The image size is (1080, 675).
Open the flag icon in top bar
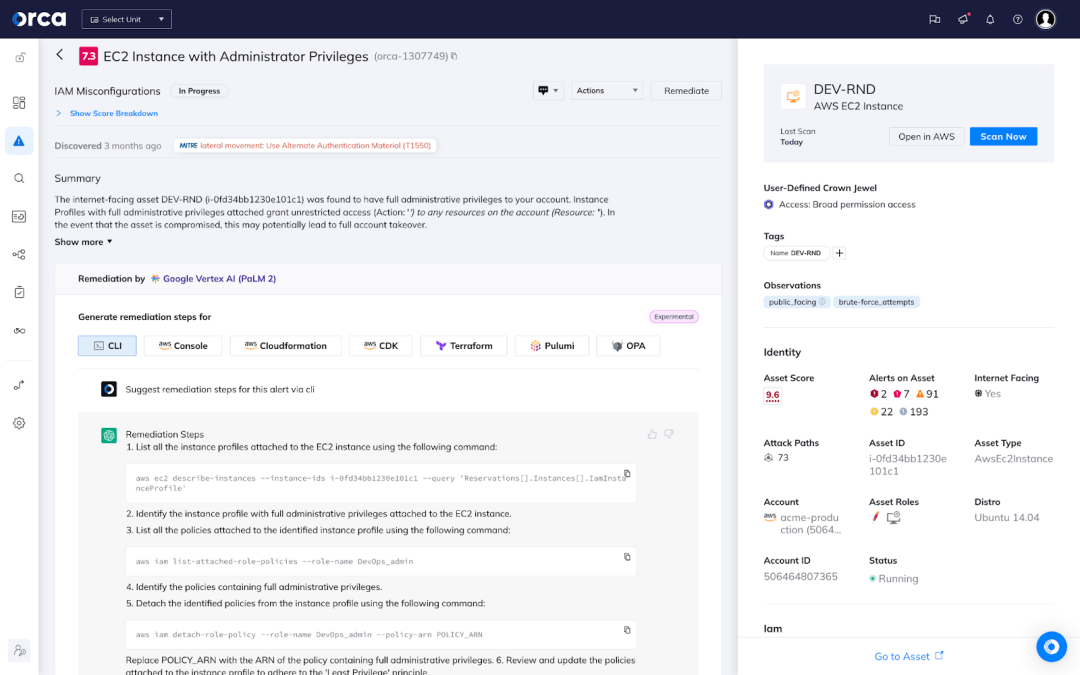pos(935,19)
